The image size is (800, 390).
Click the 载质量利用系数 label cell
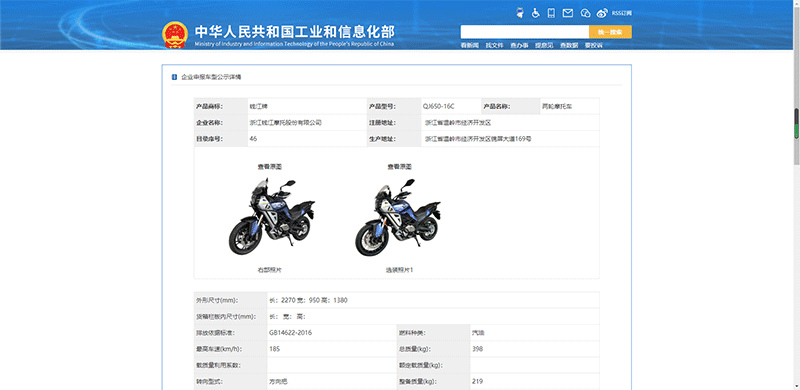[x=231, y=365]
